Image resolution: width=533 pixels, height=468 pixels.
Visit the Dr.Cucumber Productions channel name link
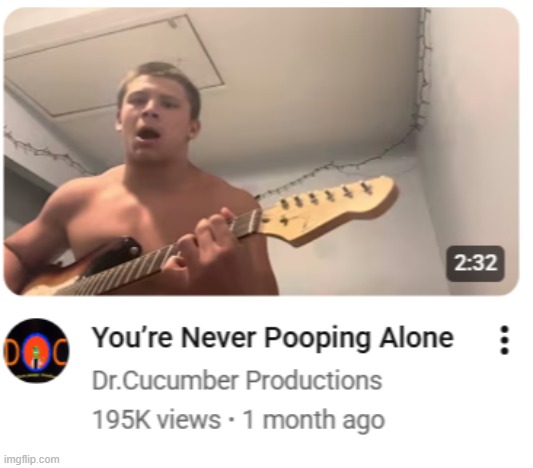237,380
